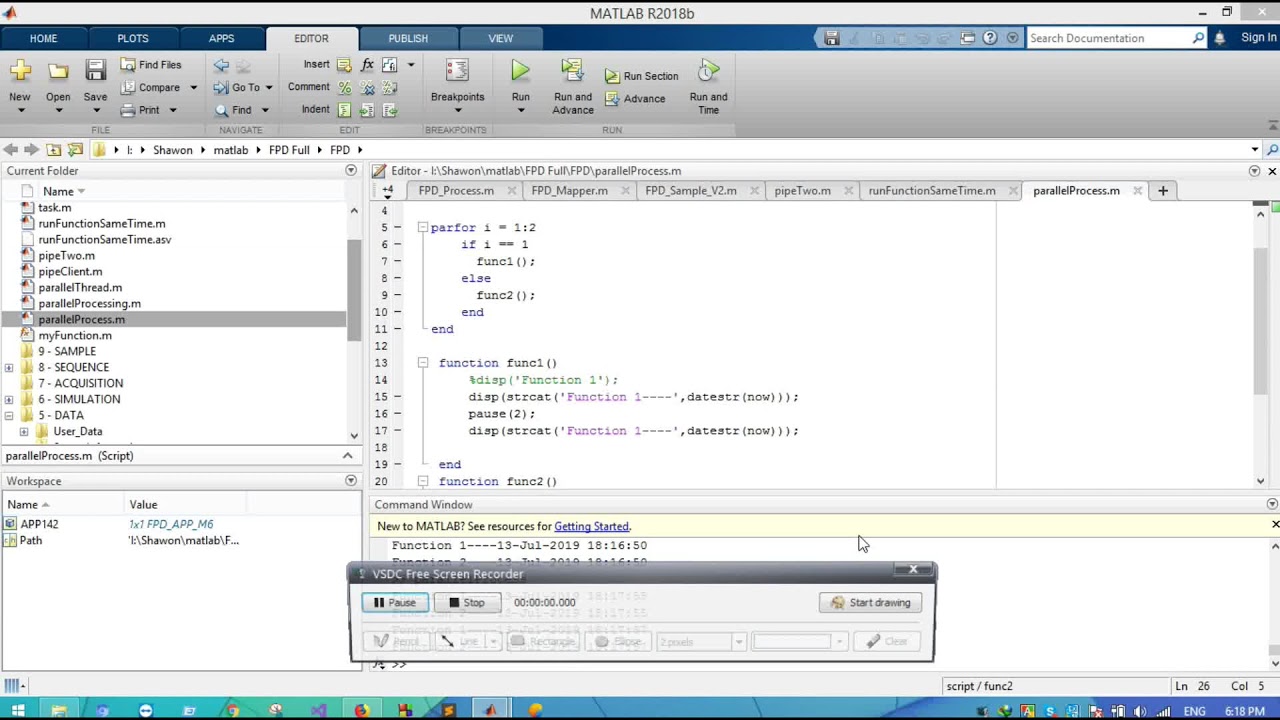This screenshot has height=720, width=1280.
Task: Click the smart indent icon
Action: click(344, 110)
